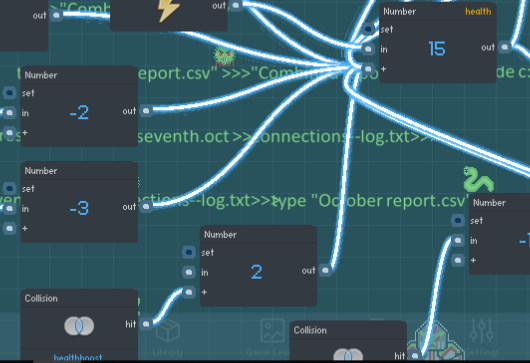Image resolution: width=530 pixels, height=363 pixels.
Task: Click the healthboost collision overlap icon
Action: pyautogui.click(x=79, y=326)
